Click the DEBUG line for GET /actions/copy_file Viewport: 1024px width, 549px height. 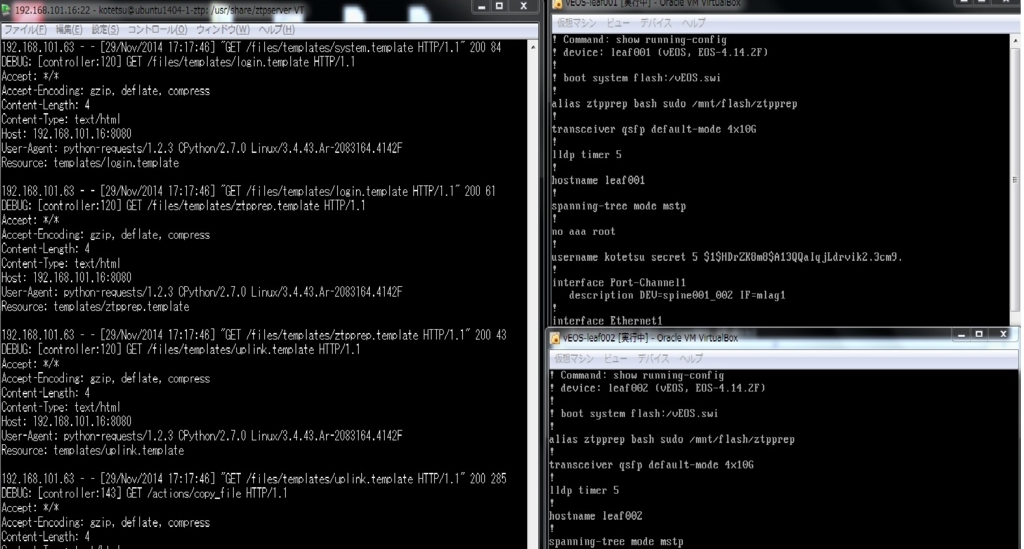[144, 493]
